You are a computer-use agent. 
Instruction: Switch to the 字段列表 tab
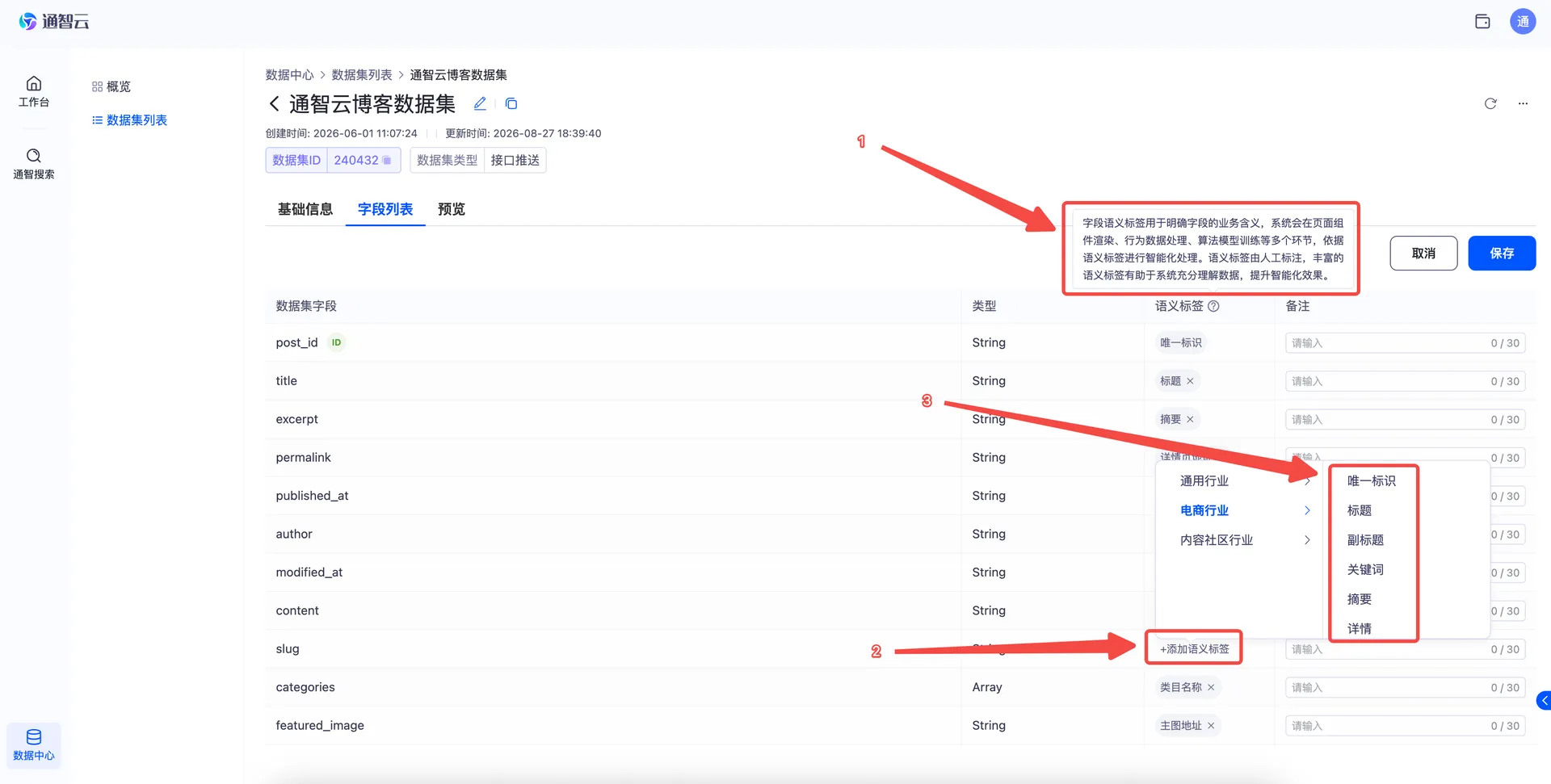coord(385,209)
